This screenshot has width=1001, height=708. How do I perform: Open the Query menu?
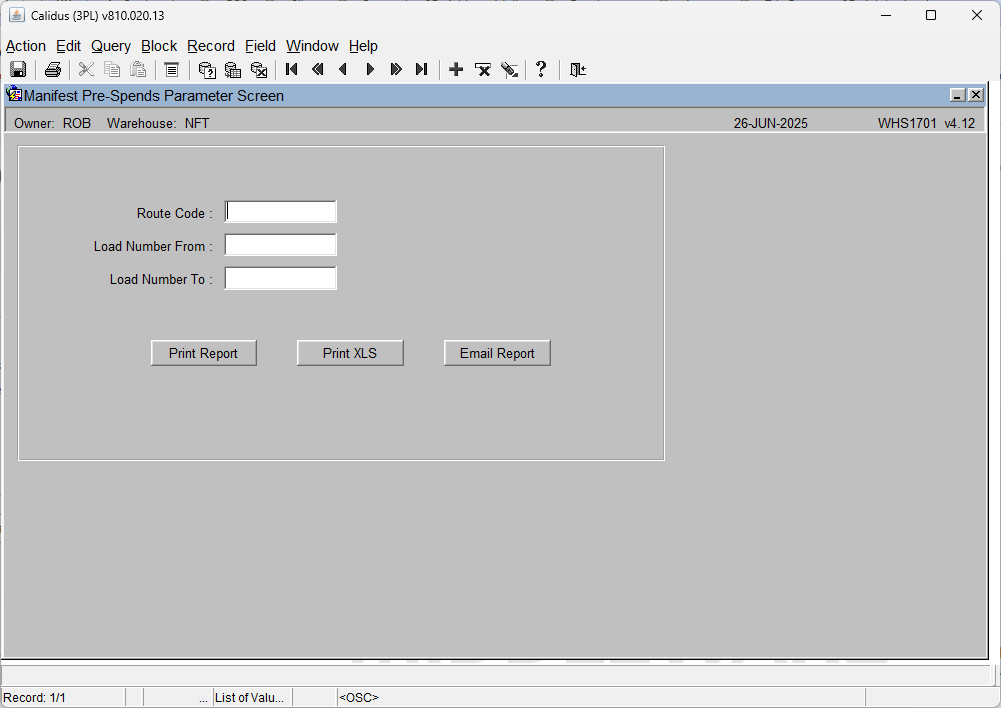pos(110,46)
